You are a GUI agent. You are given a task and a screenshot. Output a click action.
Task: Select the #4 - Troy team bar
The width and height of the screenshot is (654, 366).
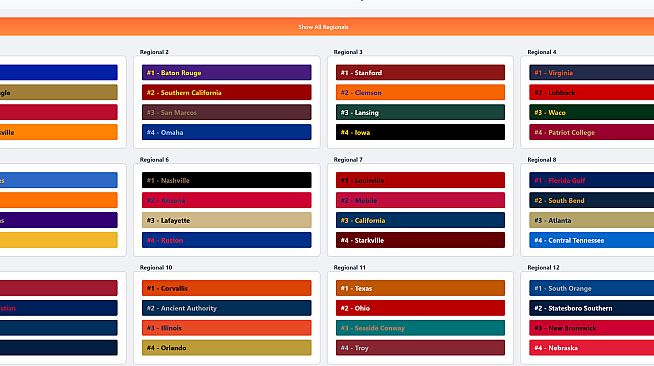[420, 348]
